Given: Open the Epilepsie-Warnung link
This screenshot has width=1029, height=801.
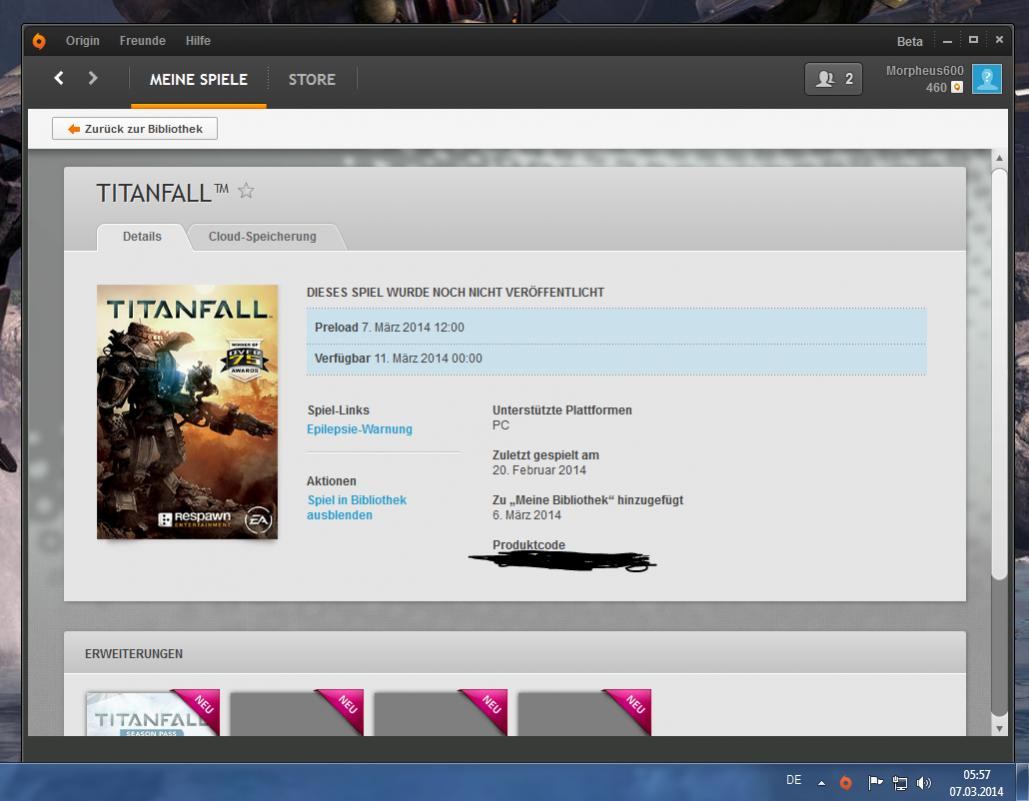Looking at the screenshot, I should 360,429.
